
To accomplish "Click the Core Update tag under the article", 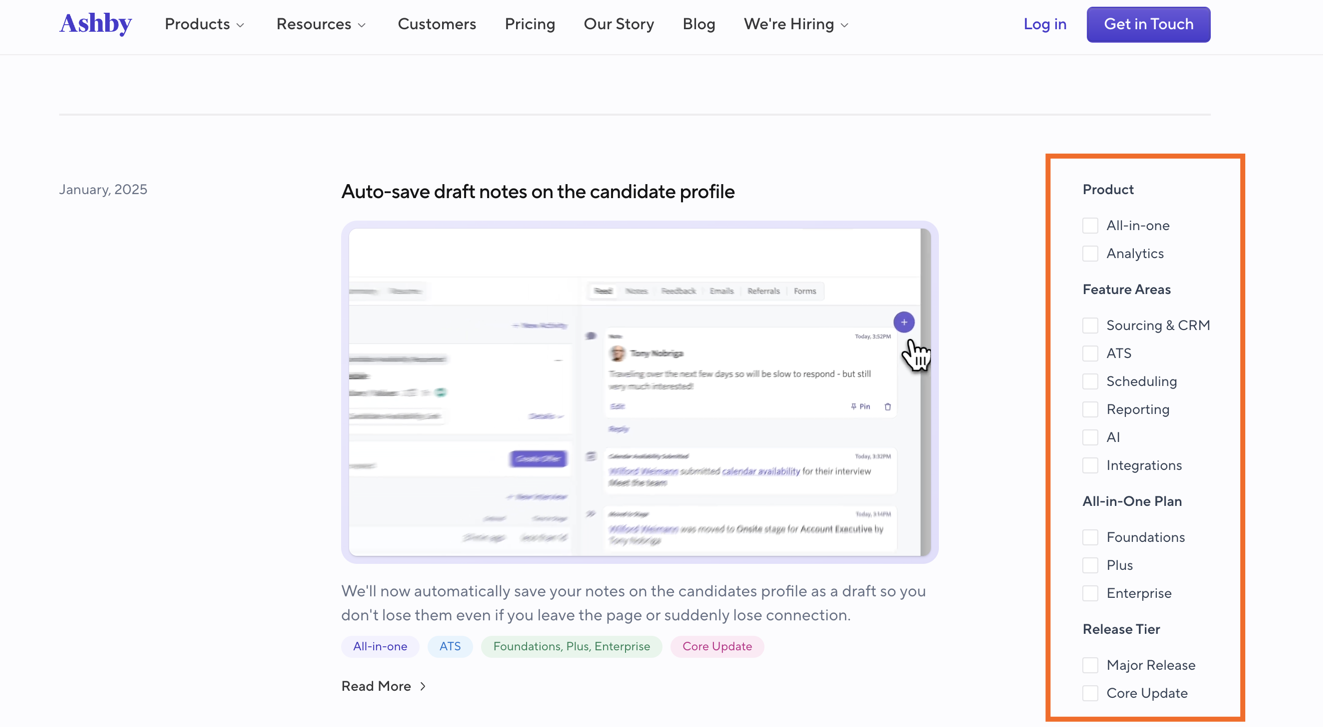I will click(717, 647).
